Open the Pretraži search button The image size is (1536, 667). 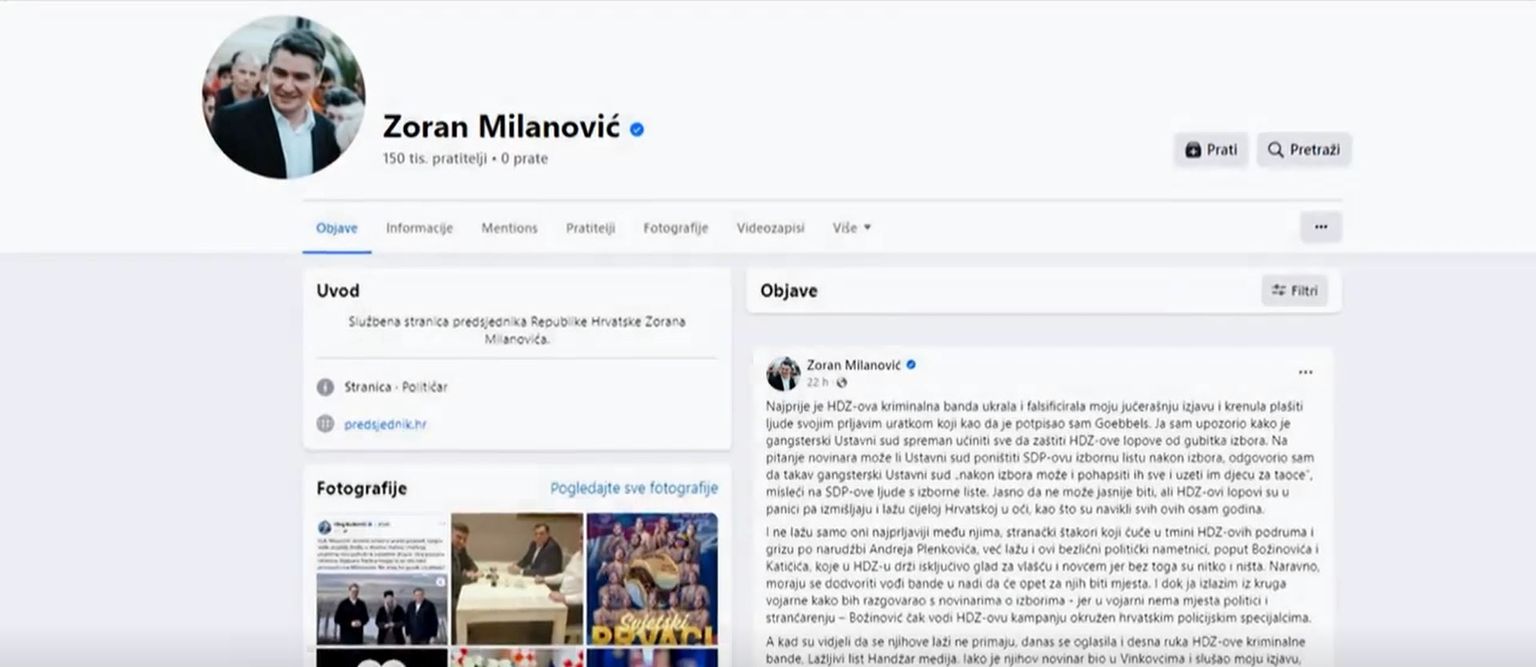(x=1304, y=150)
